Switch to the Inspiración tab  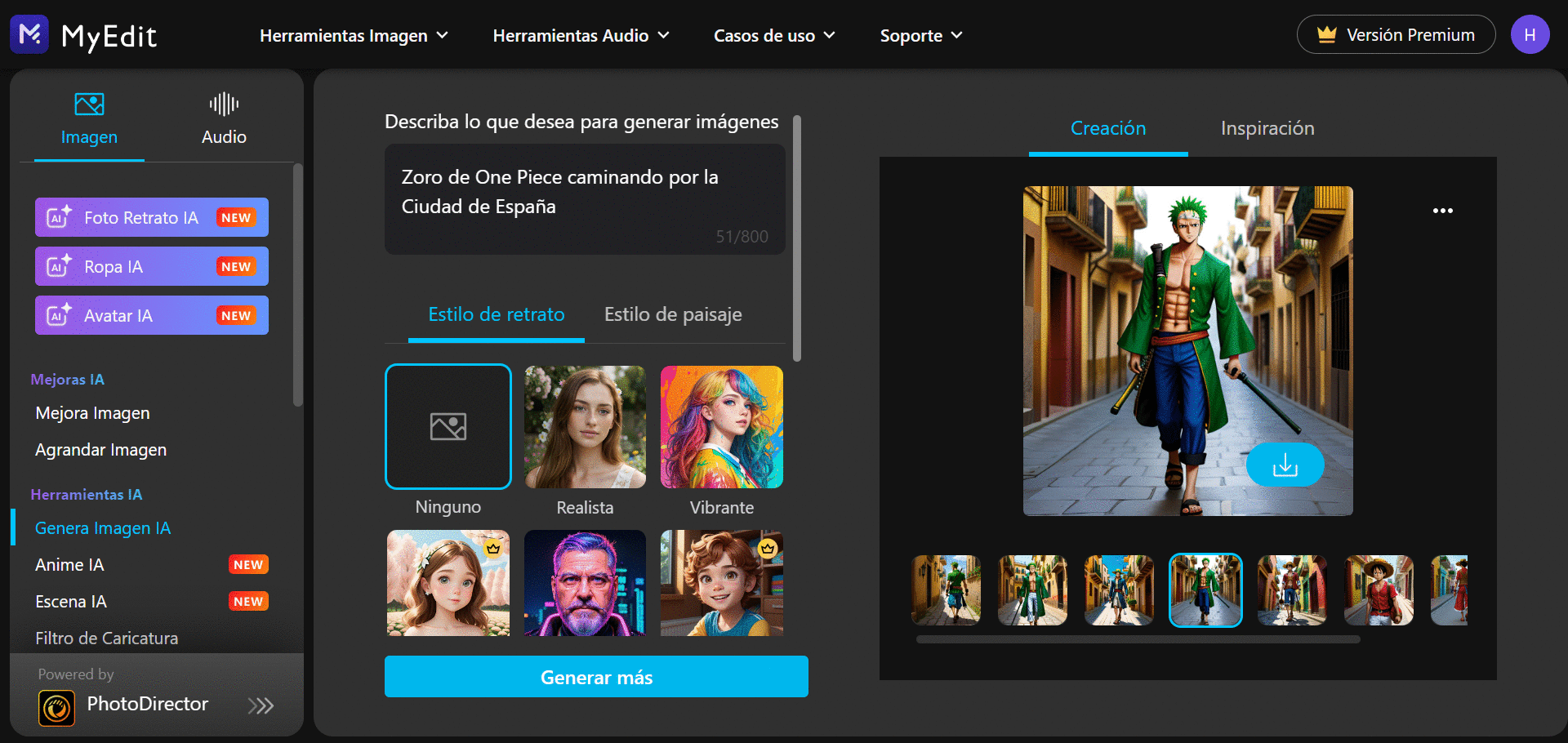(x=1267, y=128)
